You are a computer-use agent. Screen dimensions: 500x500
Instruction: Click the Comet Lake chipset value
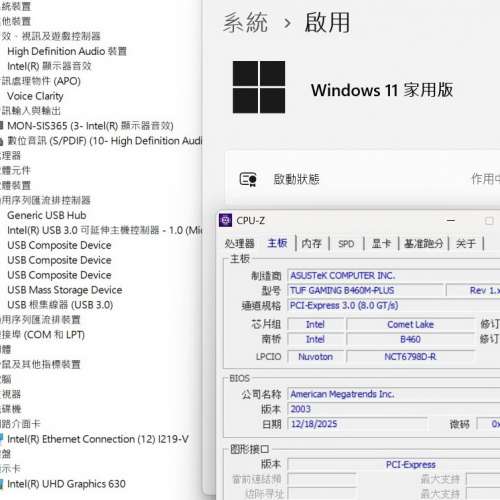click(x=410, y=324)
